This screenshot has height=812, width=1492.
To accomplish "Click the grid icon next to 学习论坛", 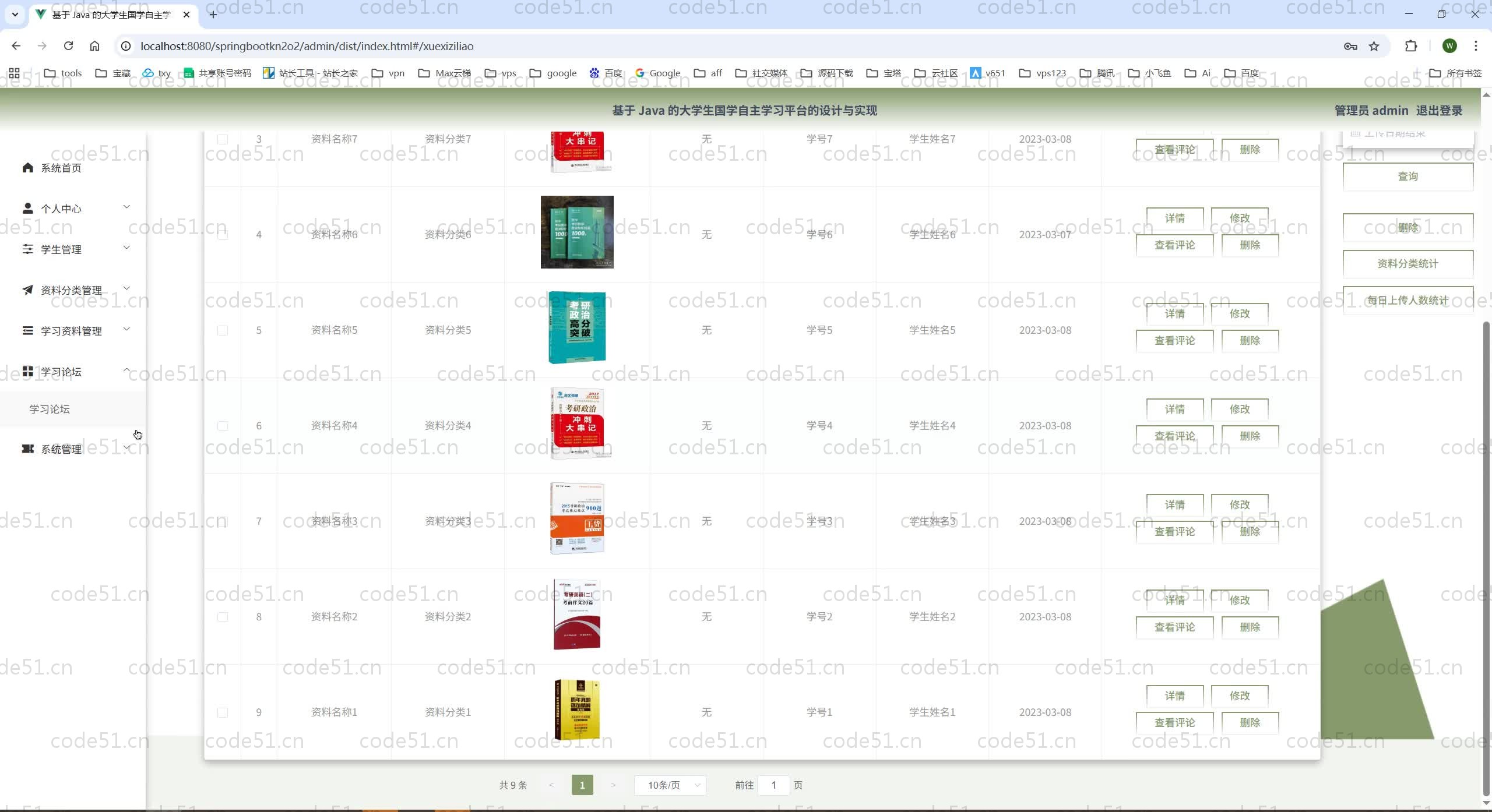I will pyautogui.click(x=27, y=372).
